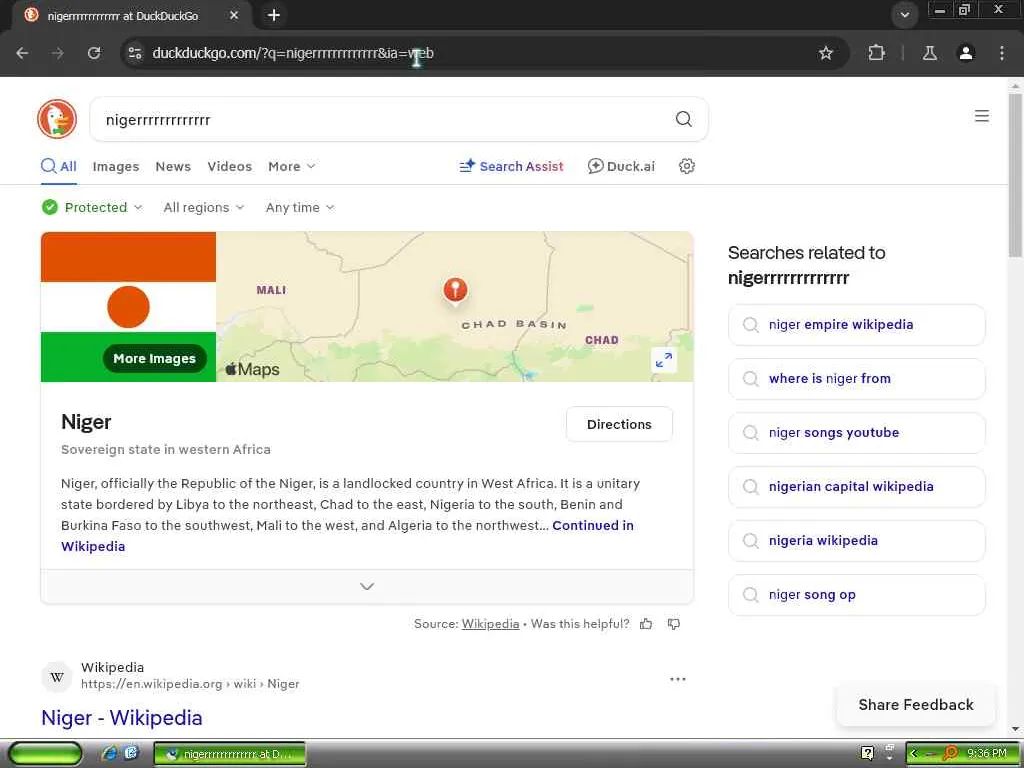This screenshot has height=768, width=1024.
Task: Open the Protected safe search dropdown
Action: [92, 207]
